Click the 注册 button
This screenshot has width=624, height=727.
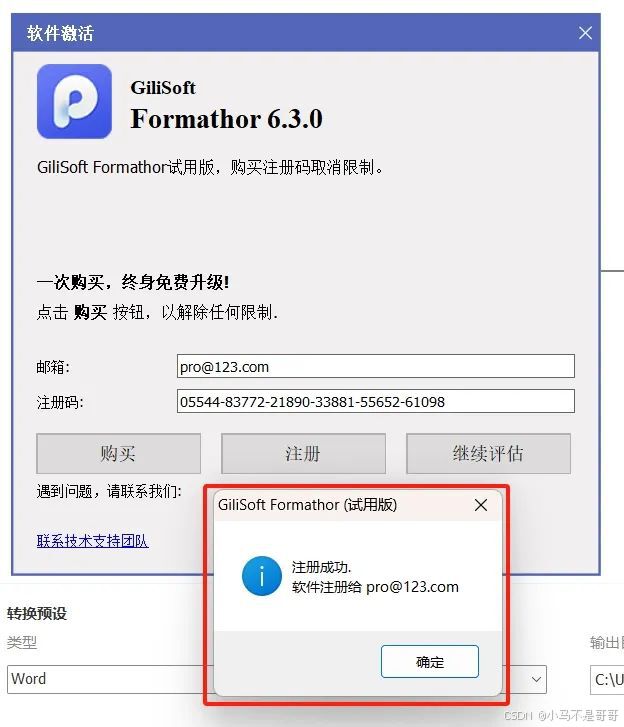click(303, 453)
